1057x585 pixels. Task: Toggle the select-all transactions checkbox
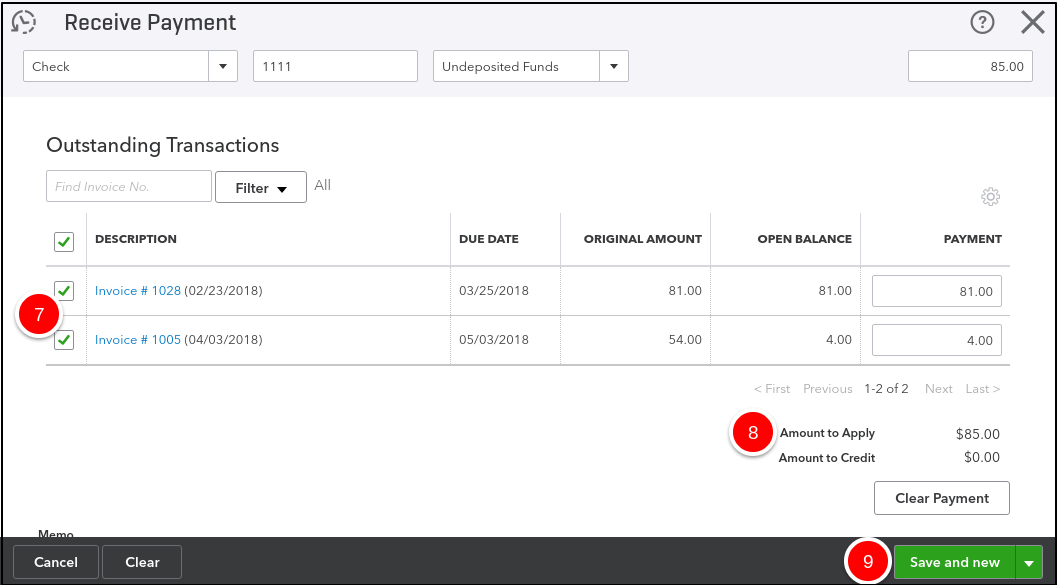pyautogui.click(x=64, y=241)
